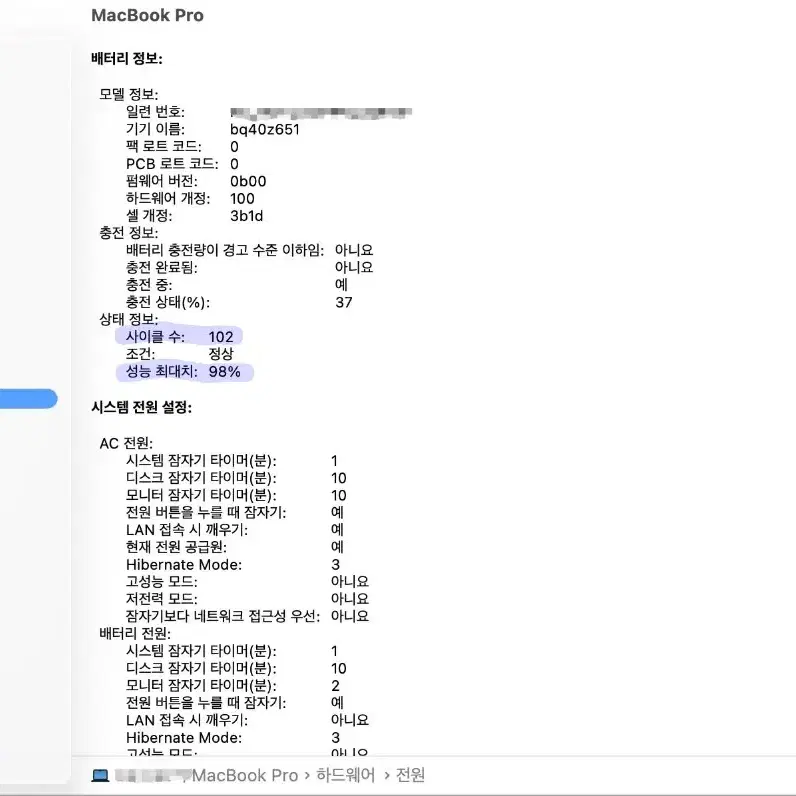Click the laptop icon in path bar
796x796 pixels.
[100, 775]
